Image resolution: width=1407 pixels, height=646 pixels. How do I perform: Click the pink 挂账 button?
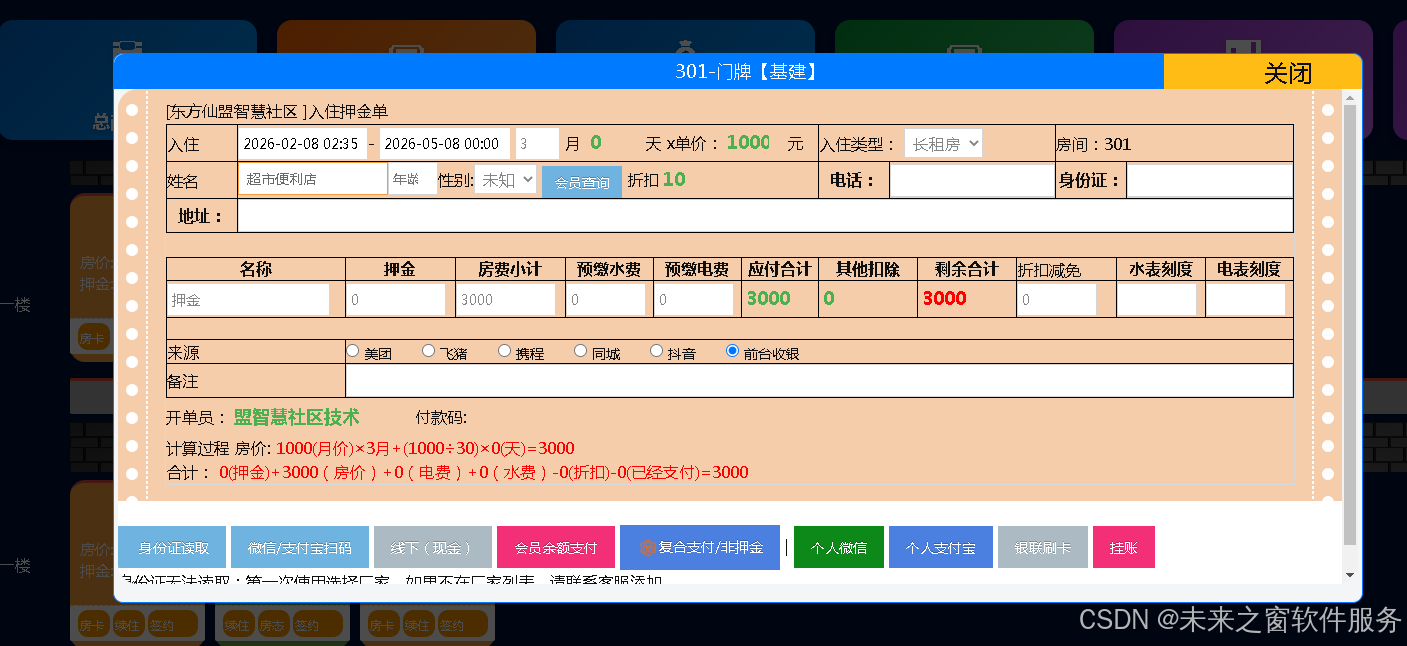[1123, 548]
